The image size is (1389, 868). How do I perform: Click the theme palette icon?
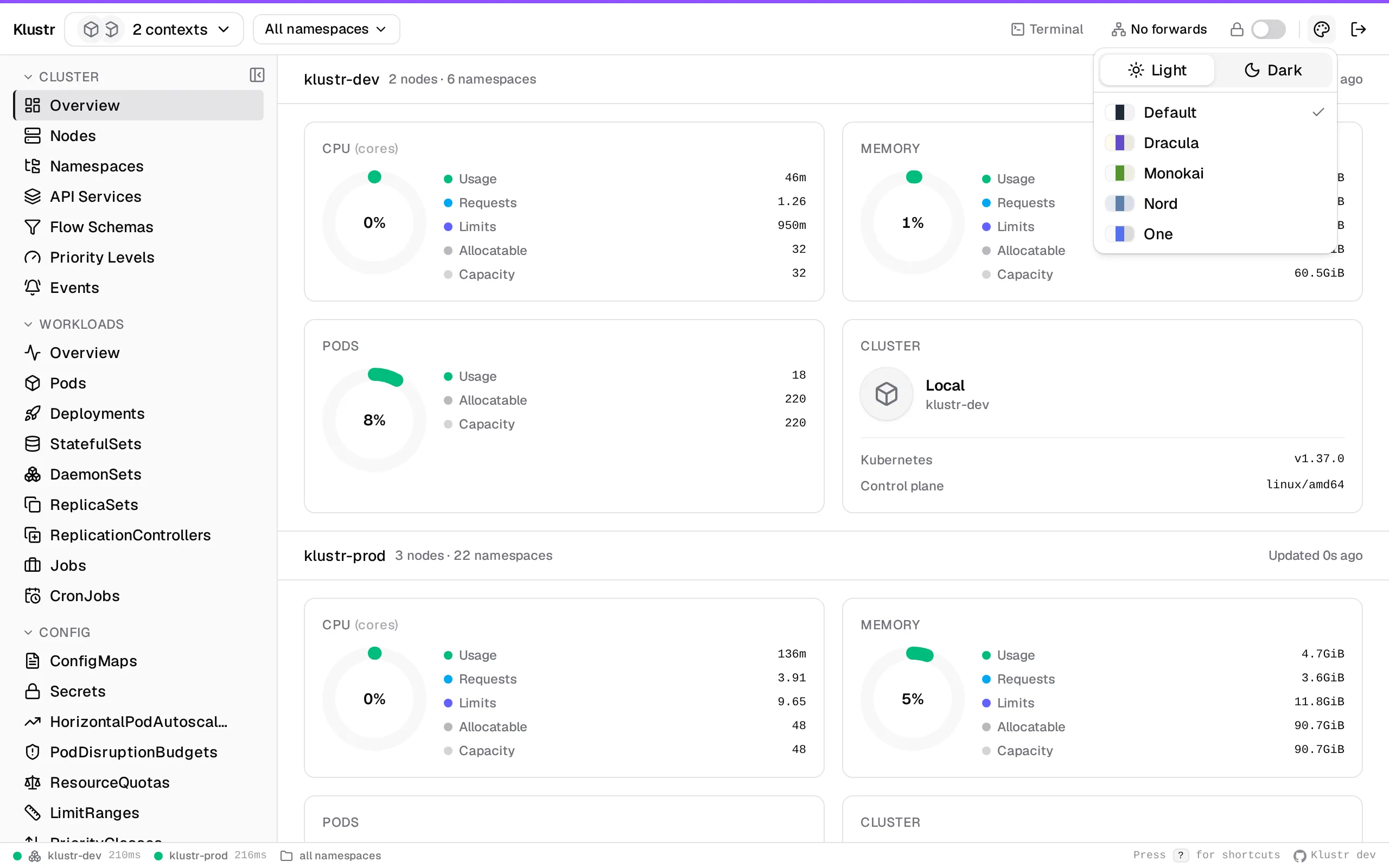[1321, 29]
